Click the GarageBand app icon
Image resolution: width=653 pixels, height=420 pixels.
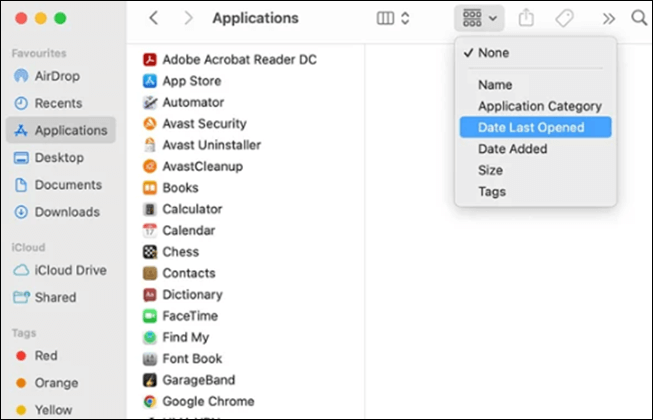(150, 380)
